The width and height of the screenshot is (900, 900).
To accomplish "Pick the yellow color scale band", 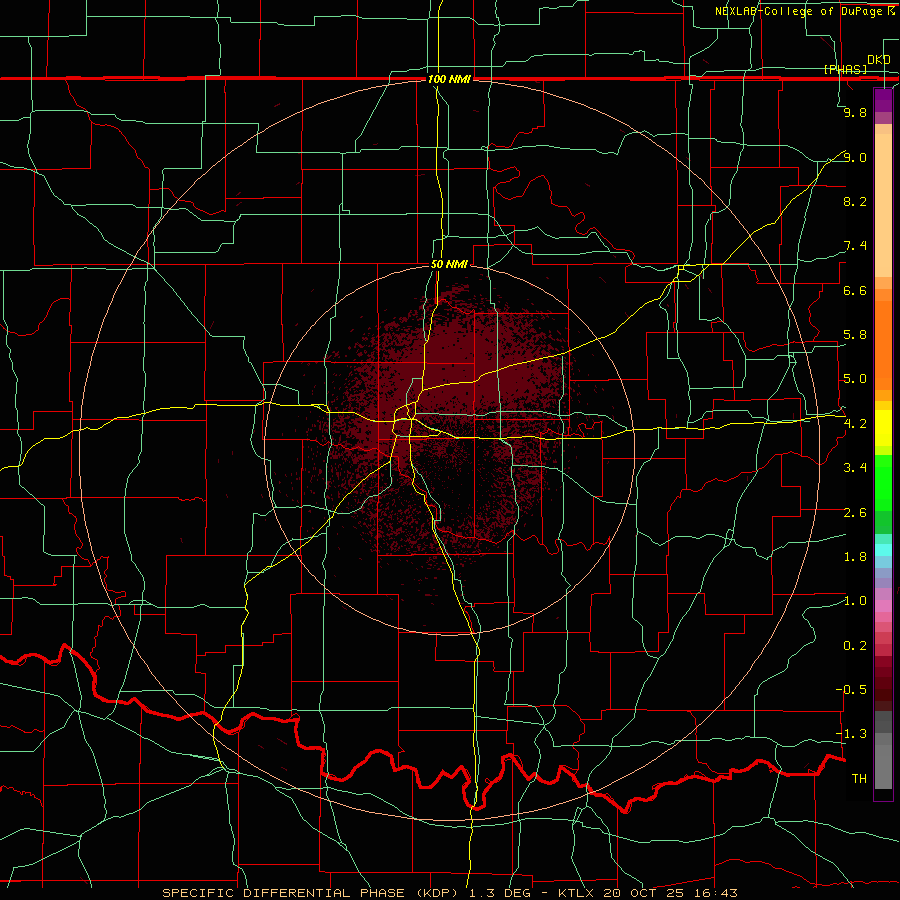I will pos(883,429).
